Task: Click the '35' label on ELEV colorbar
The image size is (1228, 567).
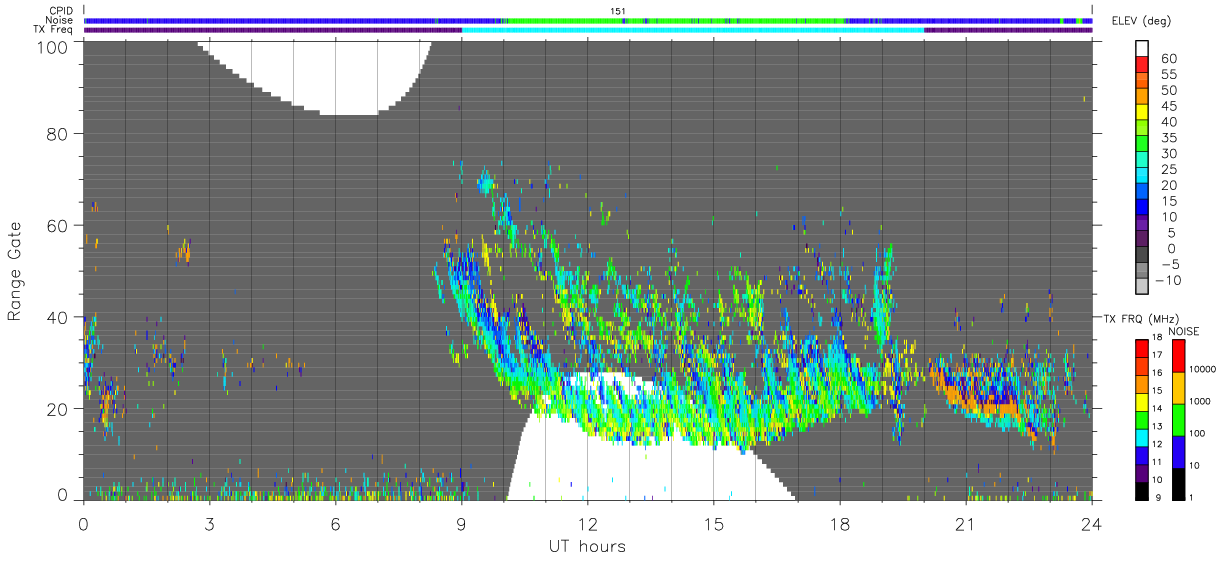Action: coord(1168,139)
